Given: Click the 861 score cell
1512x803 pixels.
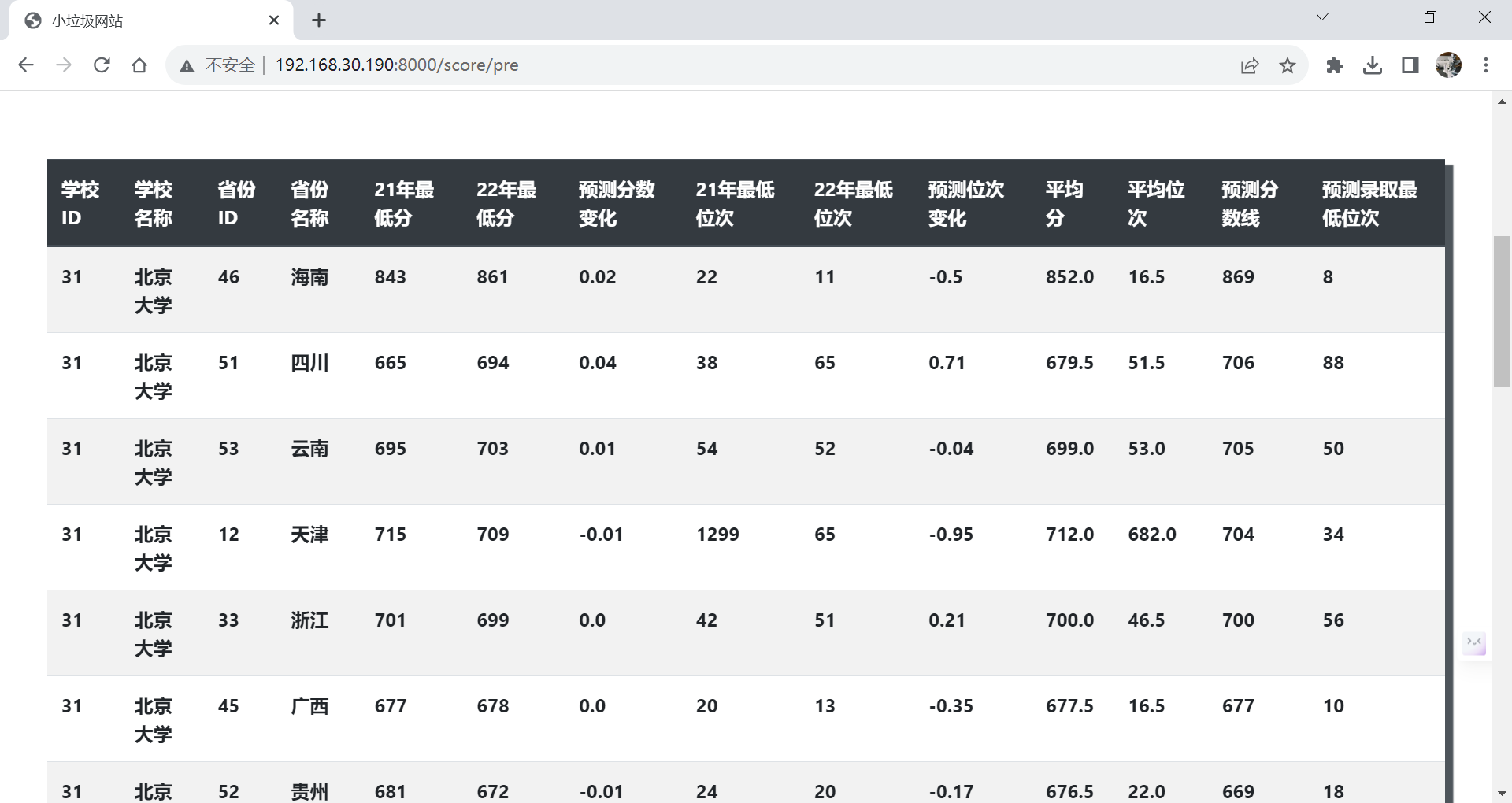Looking at the screenshot, I should pyautogui.click(x=493, y=277).
